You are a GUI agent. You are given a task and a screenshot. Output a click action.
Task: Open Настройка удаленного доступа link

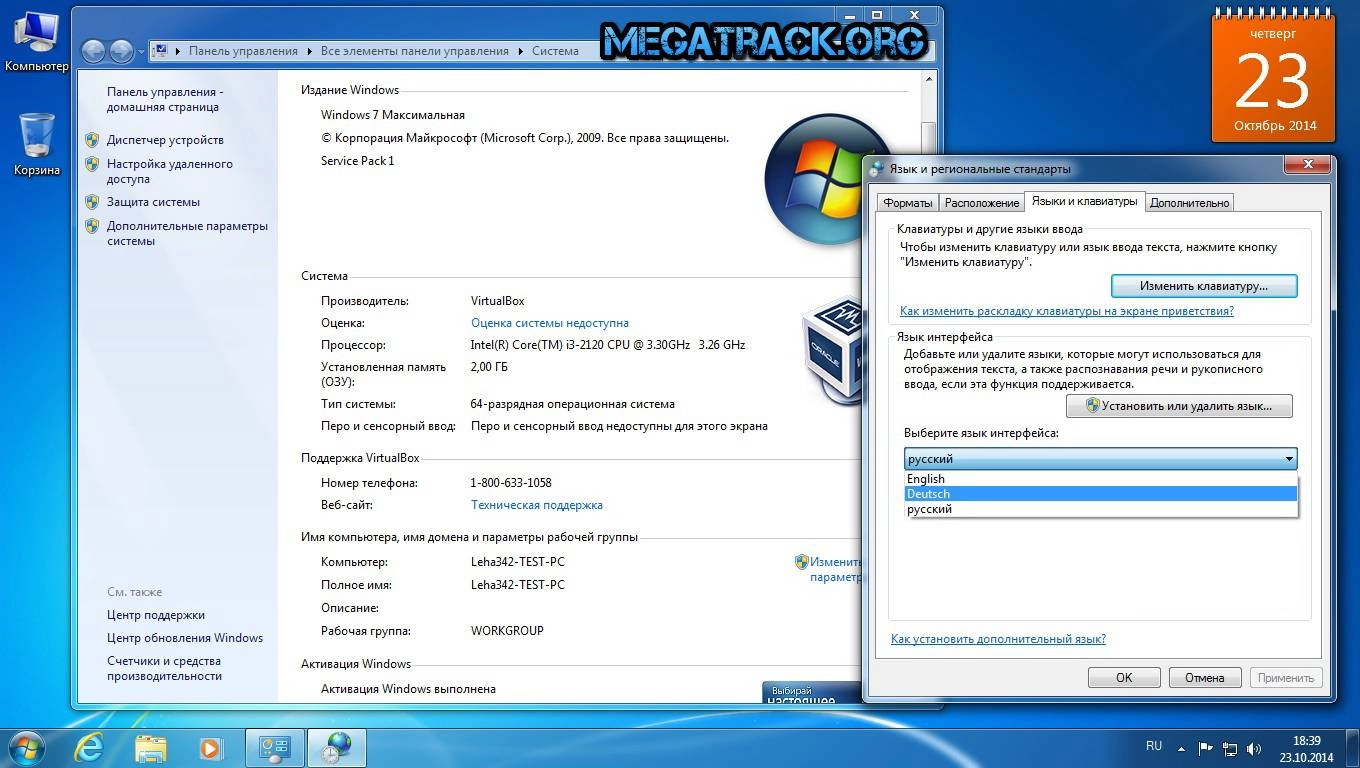click(x=169, y=171)
